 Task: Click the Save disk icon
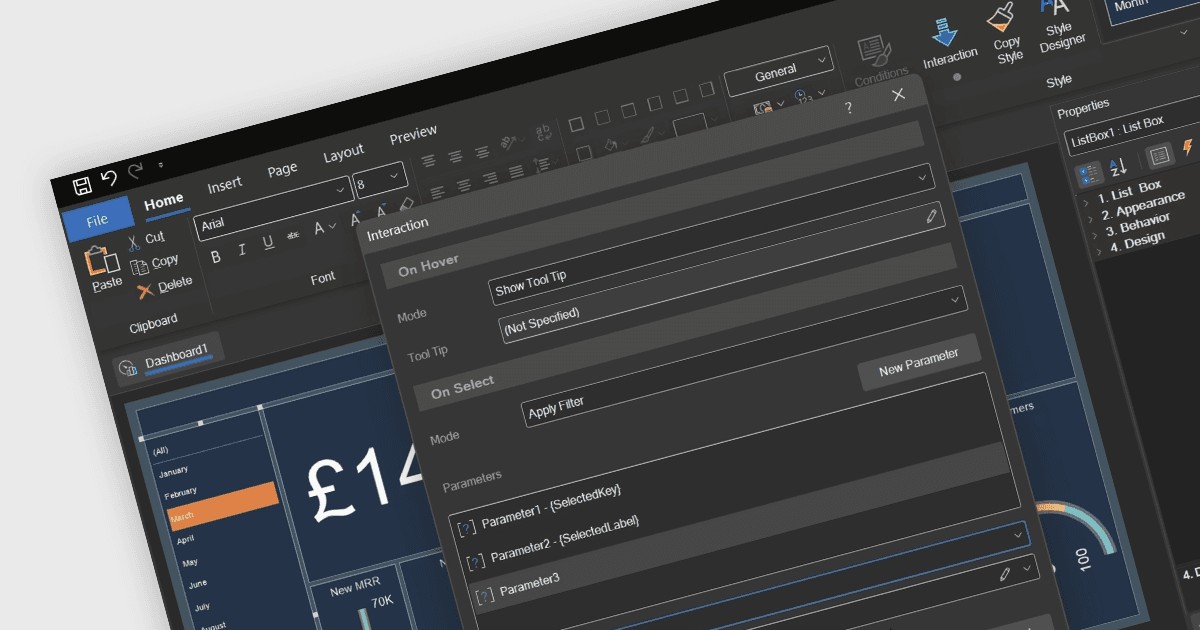coord(82,185)
